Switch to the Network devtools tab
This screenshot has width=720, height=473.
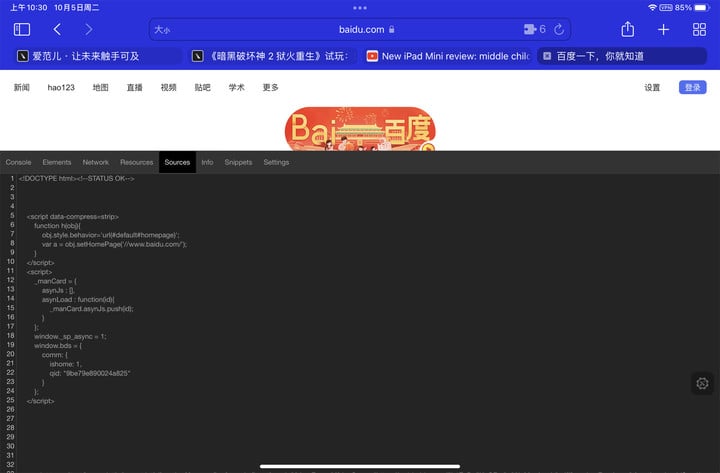[x=96, y=162]
